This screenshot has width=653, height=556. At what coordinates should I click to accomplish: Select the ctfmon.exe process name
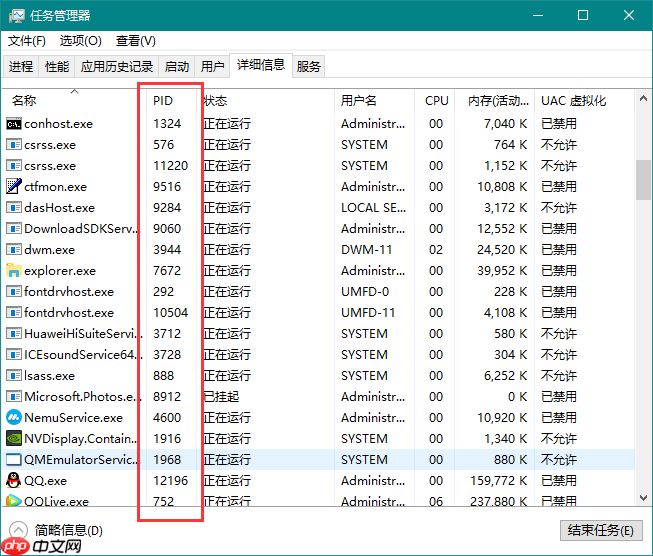click(55, 187)
